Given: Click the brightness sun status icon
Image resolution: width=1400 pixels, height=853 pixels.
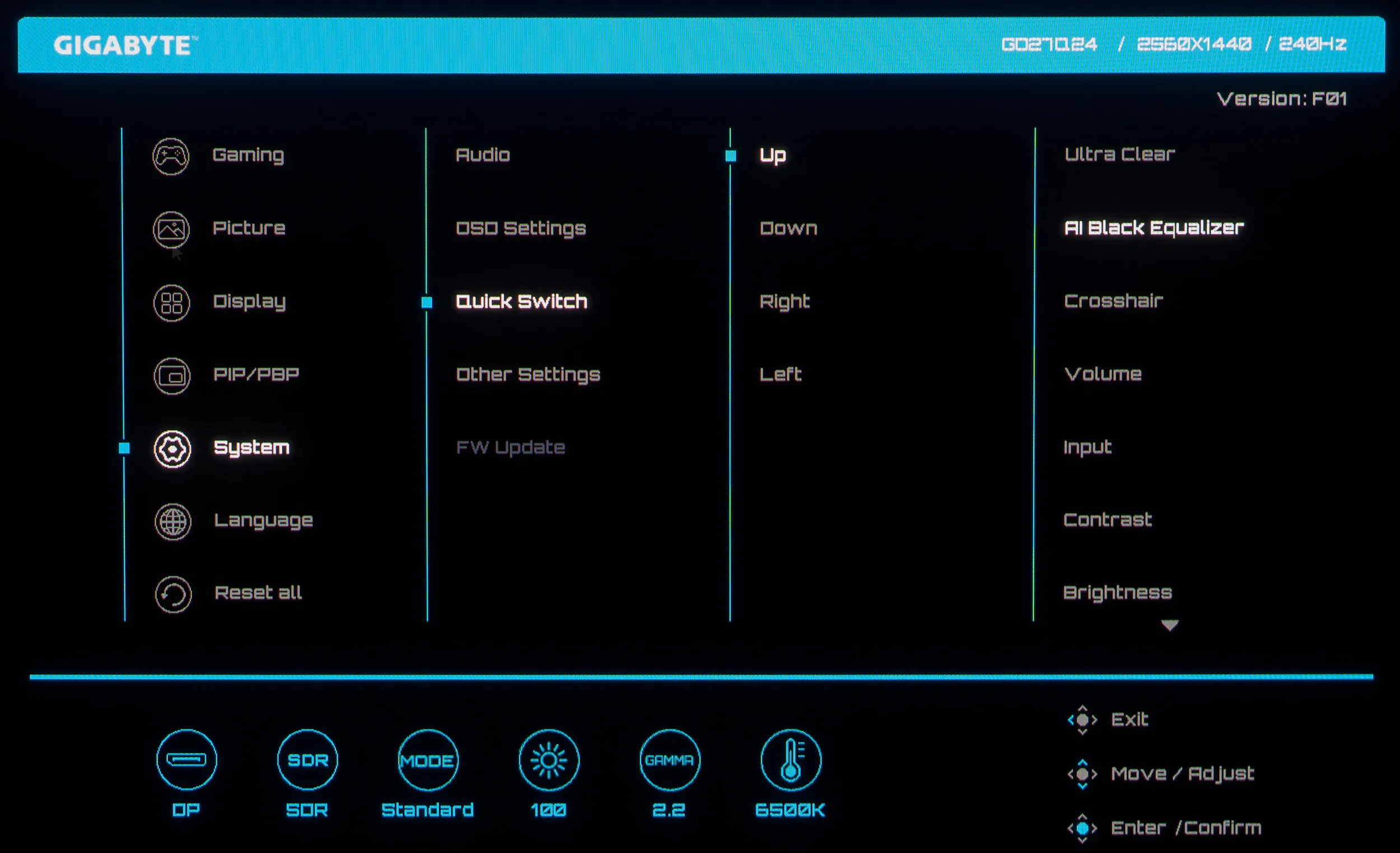Looking at the screenshot, I should [548, 760].
